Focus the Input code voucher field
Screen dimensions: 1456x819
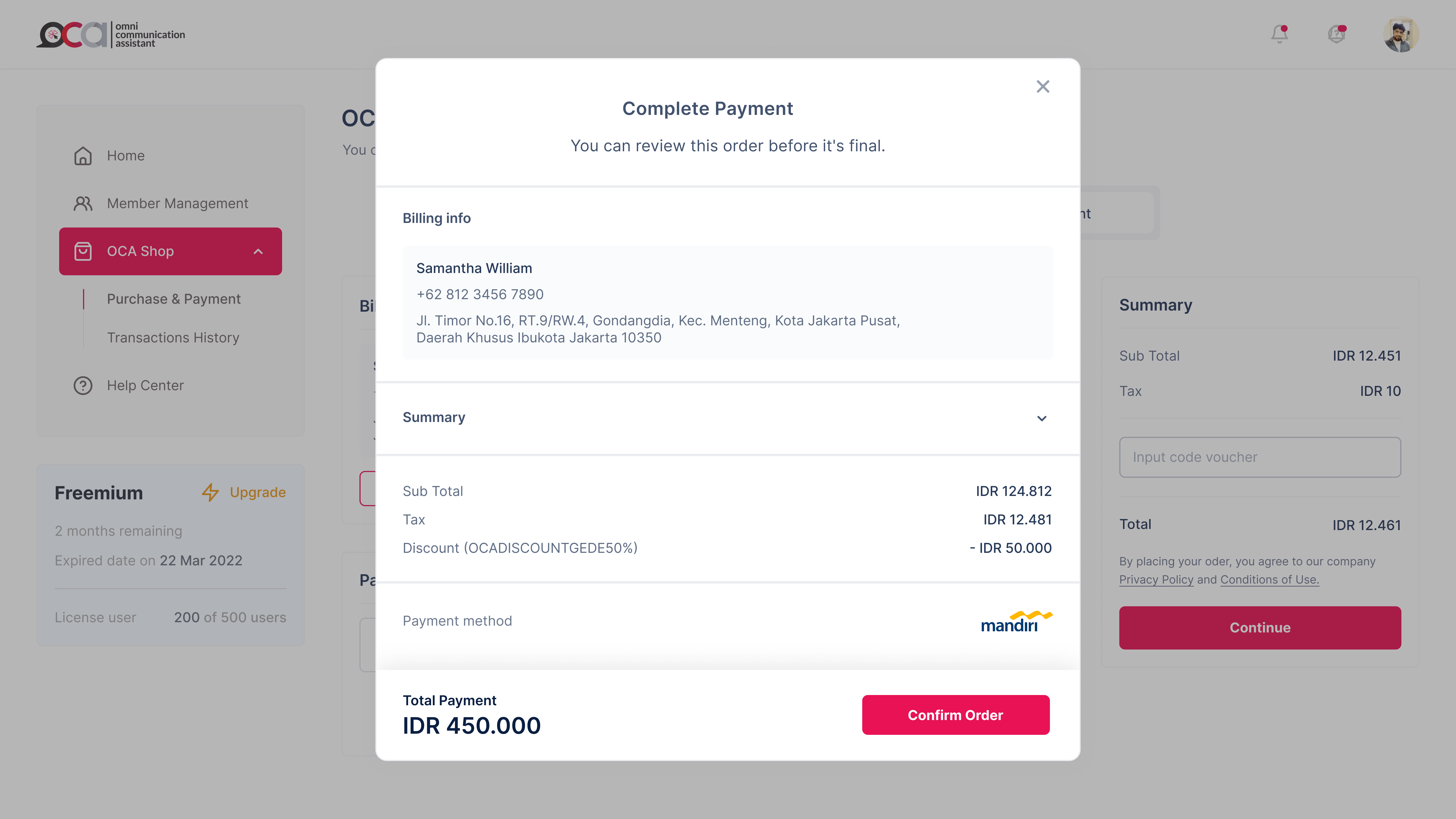1259,457
